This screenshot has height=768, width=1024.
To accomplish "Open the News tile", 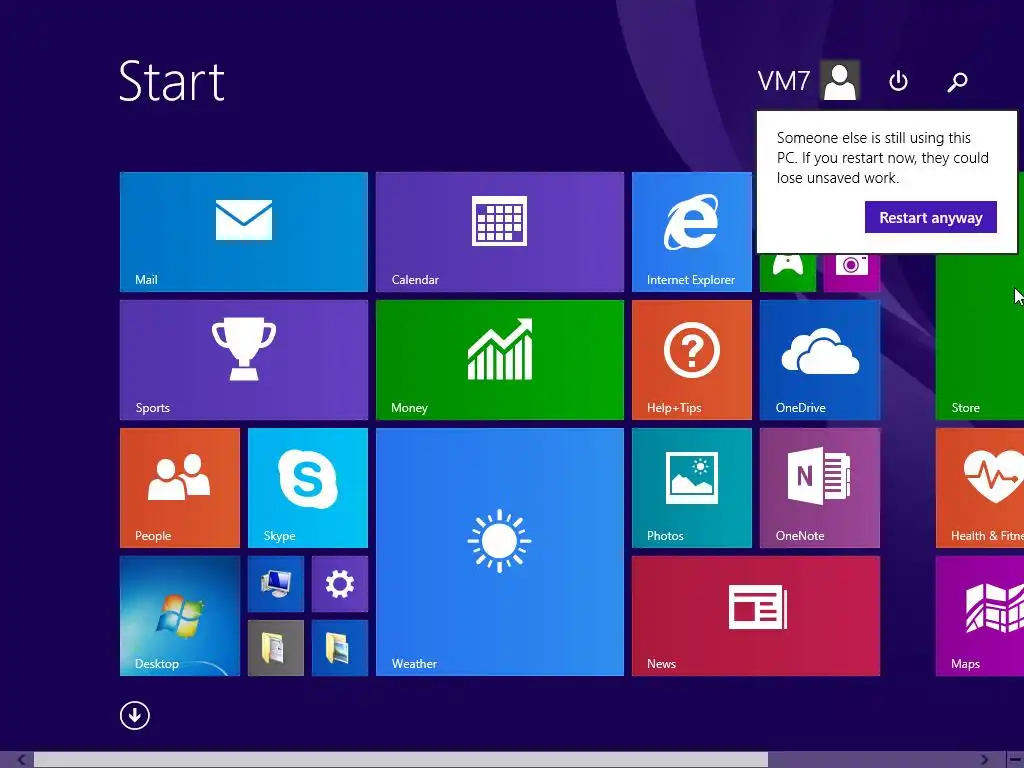I will [756, 616].
